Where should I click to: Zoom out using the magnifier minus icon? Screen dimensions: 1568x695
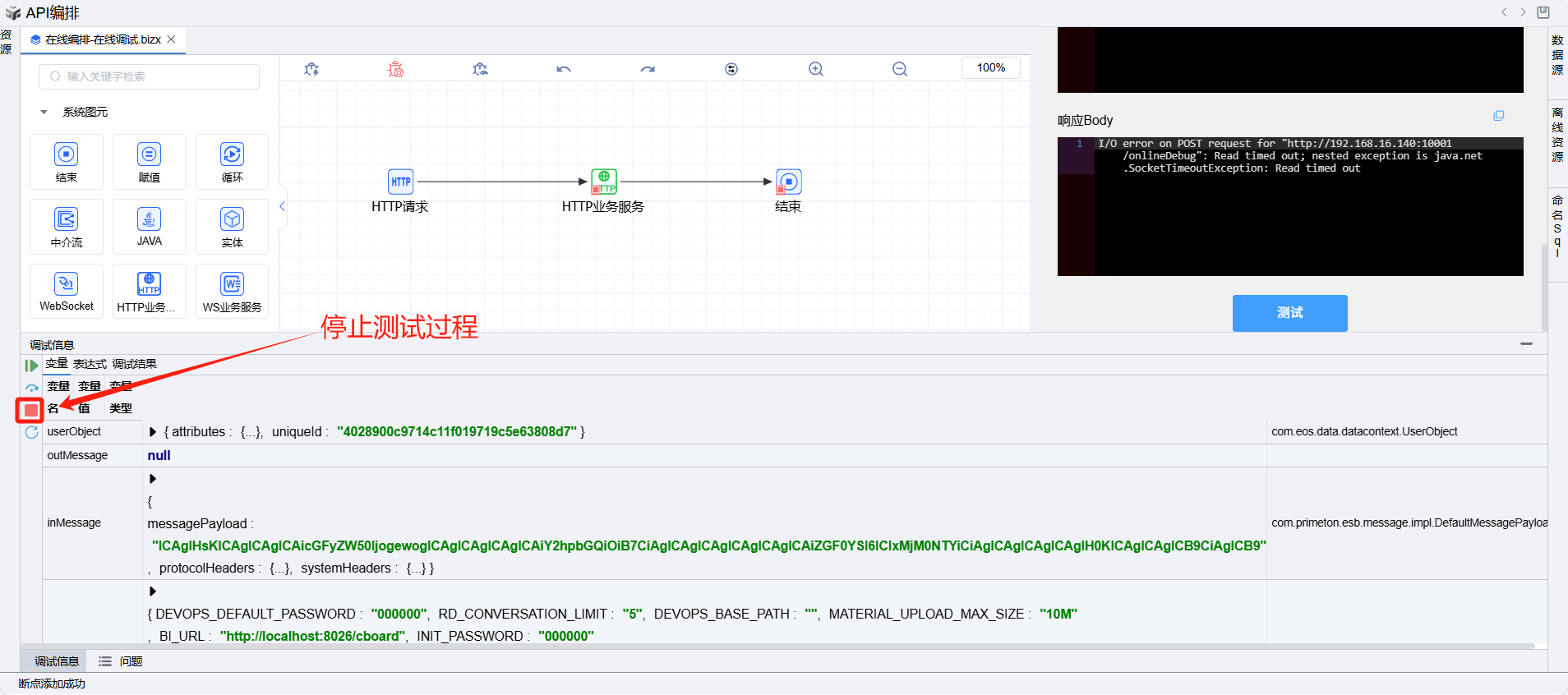pyautogui.click(x=900, y=69)
